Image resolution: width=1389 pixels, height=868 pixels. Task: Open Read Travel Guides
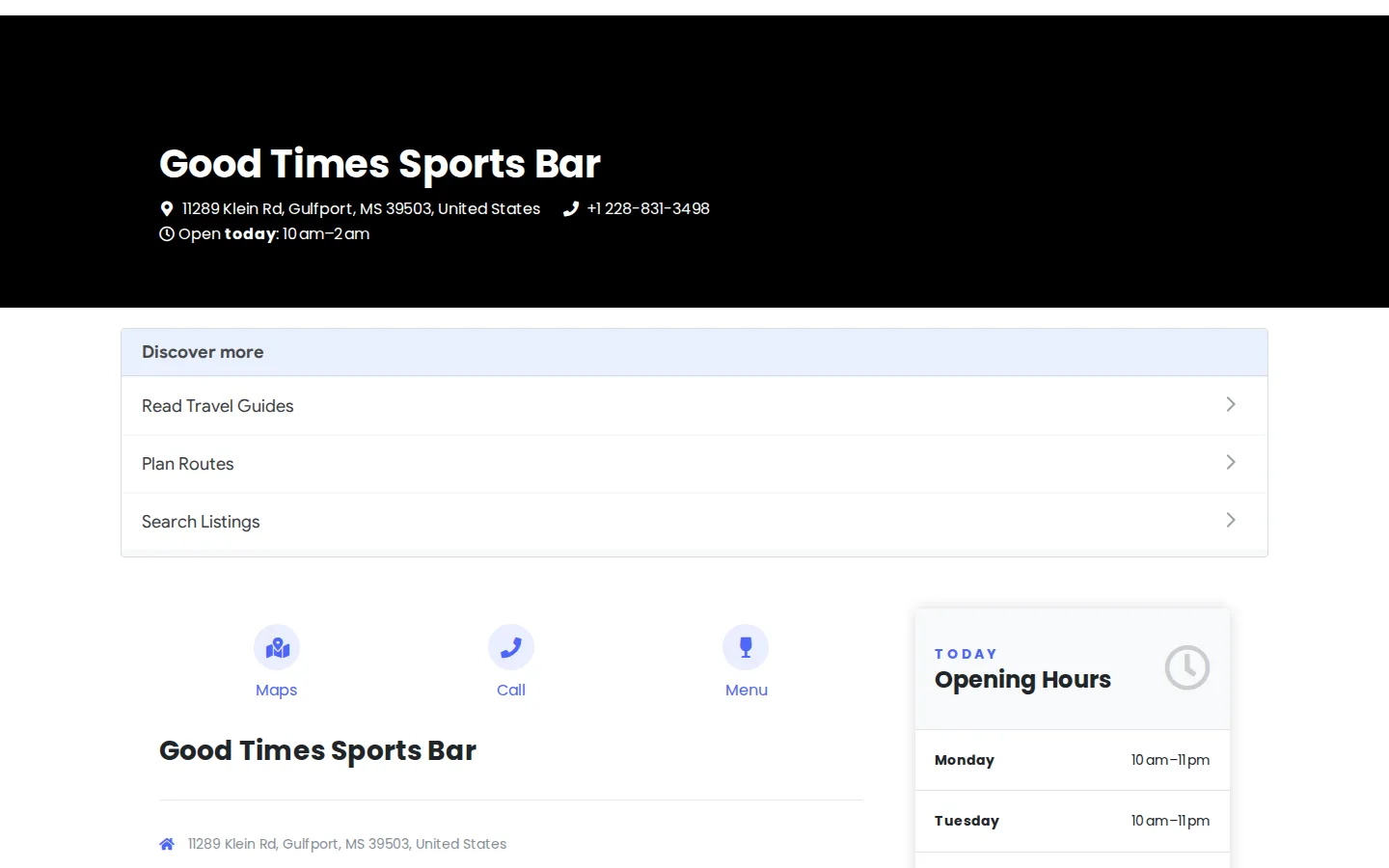tap(694, 406)
